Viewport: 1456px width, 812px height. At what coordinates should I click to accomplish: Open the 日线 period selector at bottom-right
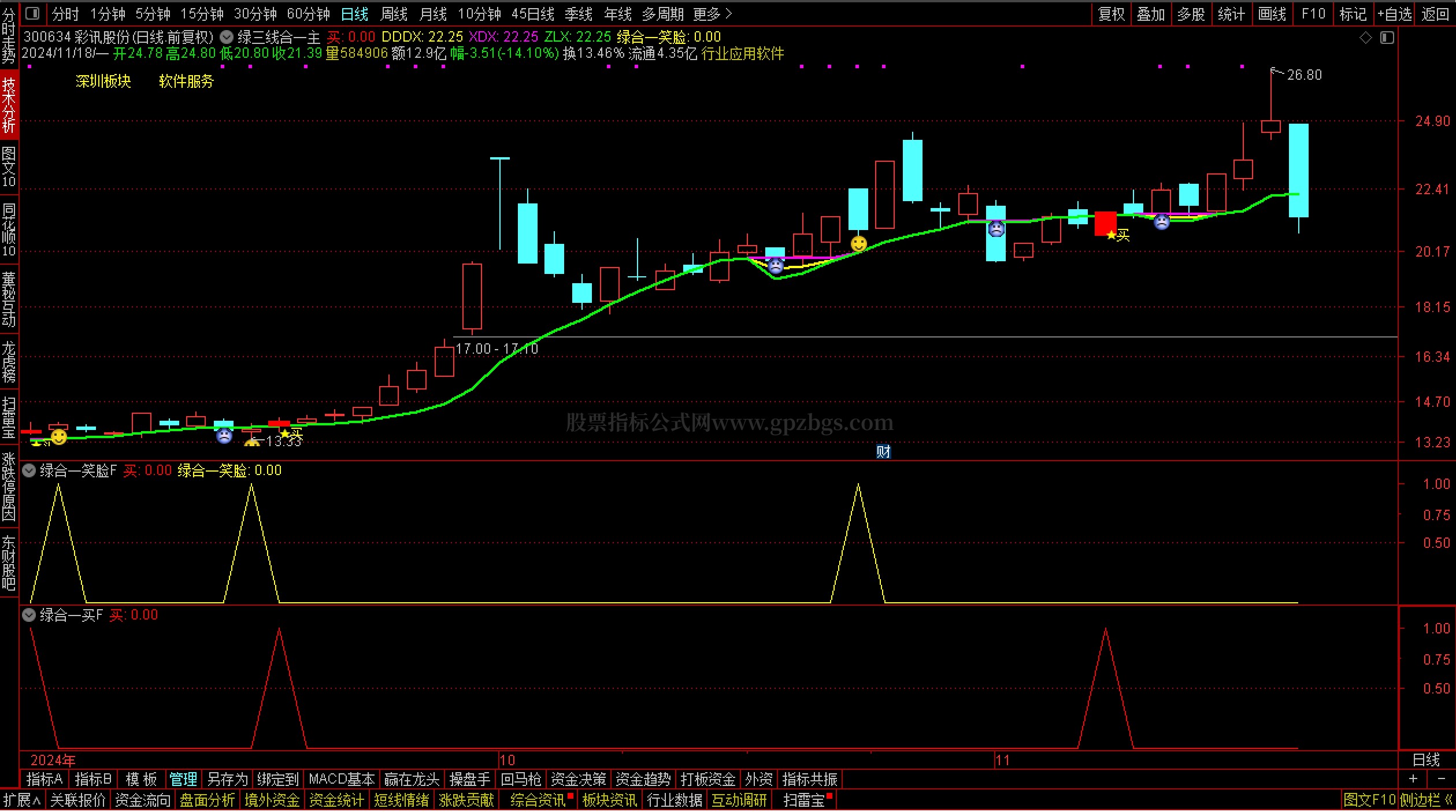[1426, 760]
